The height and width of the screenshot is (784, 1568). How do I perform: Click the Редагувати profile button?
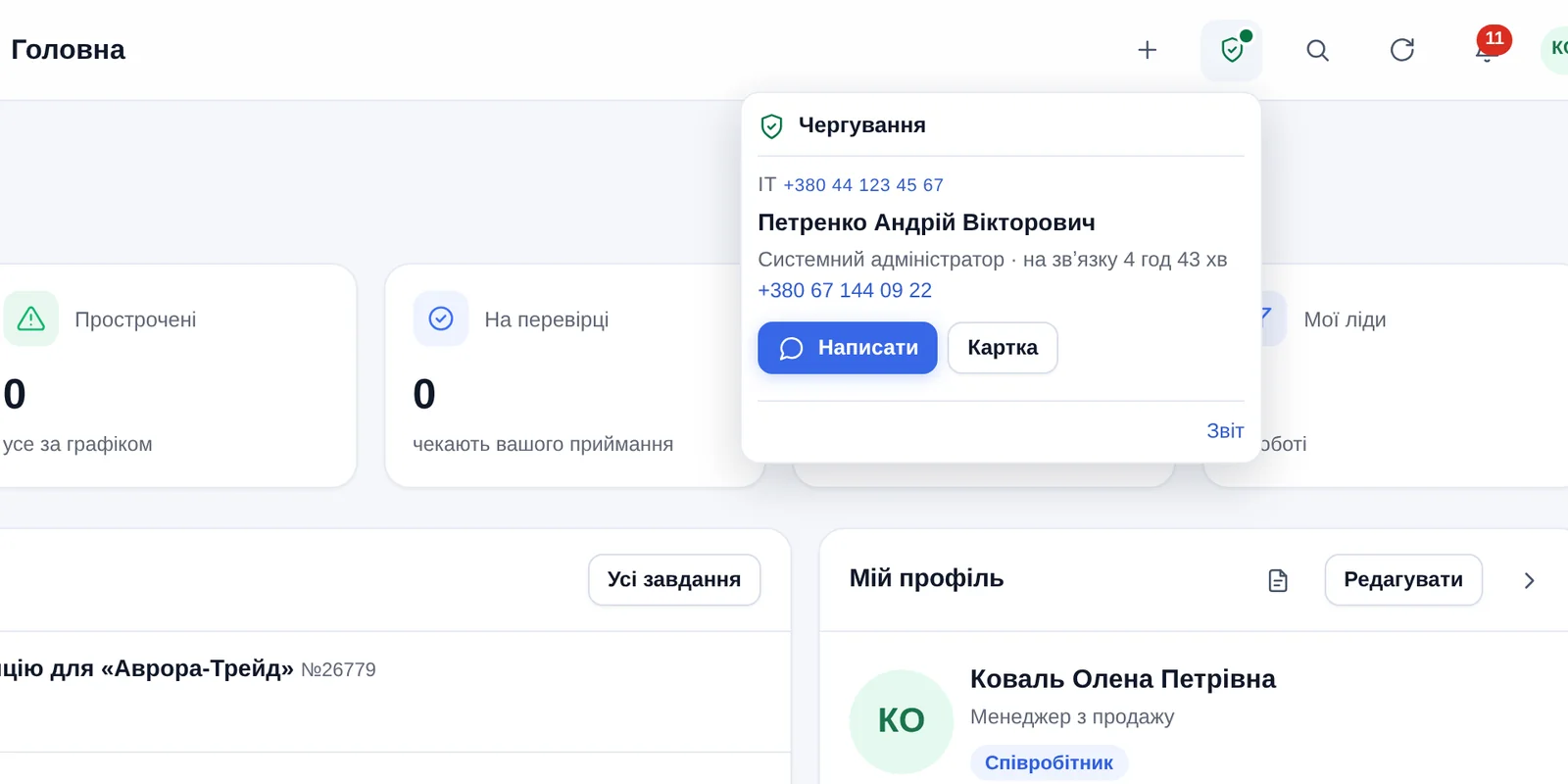coord(1403,580)
